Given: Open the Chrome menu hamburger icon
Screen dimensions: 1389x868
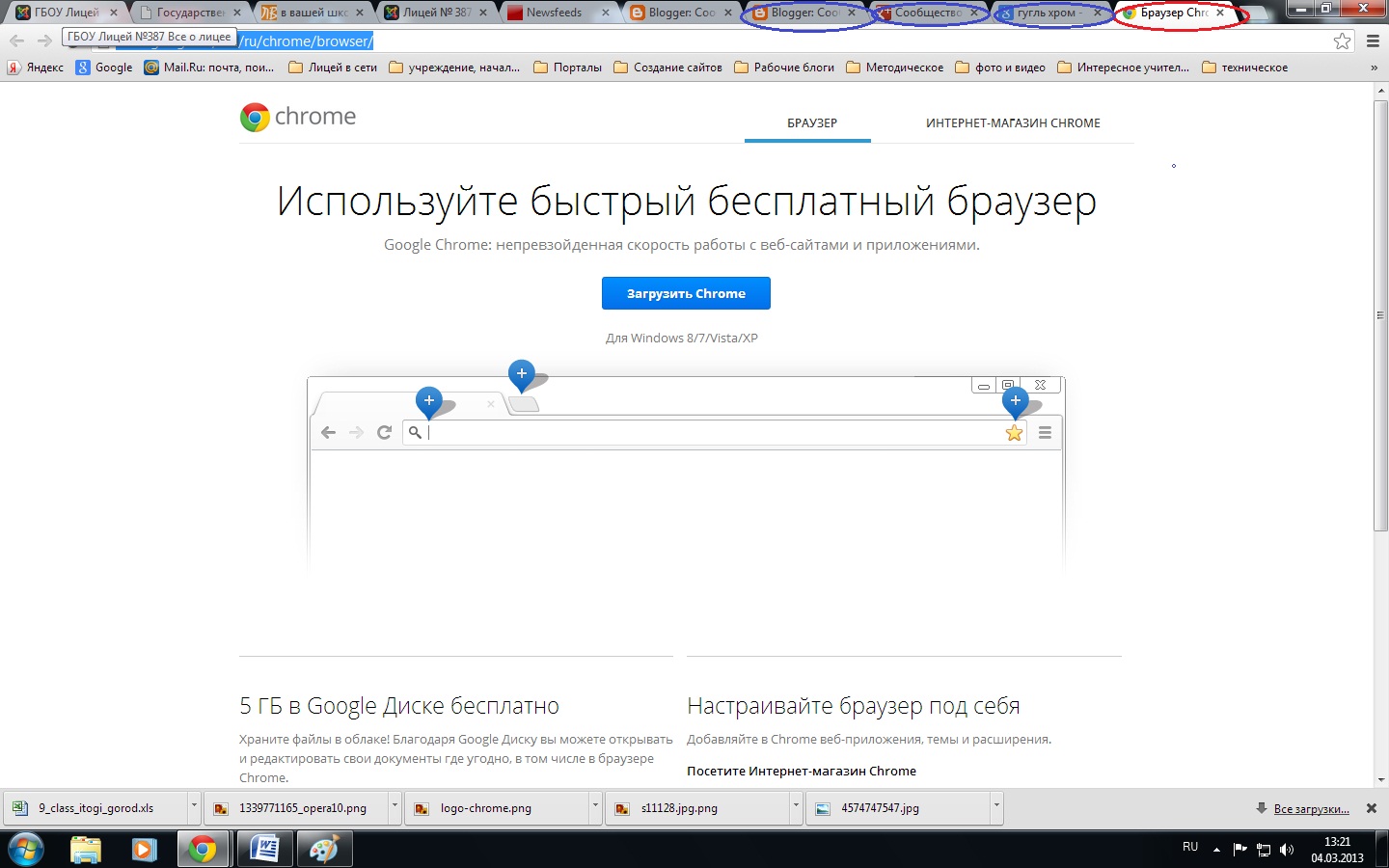Looking at the screenshot, I should point(1373,41).
